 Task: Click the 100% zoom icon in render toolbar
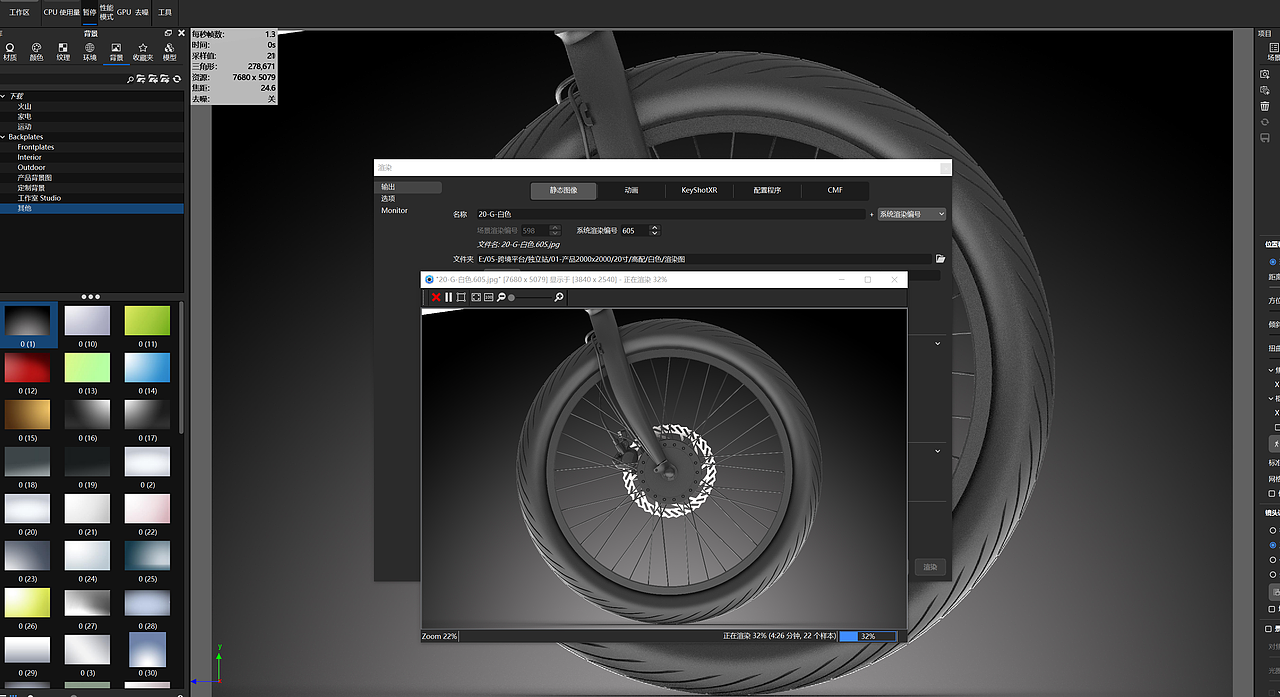pos(488,297)
